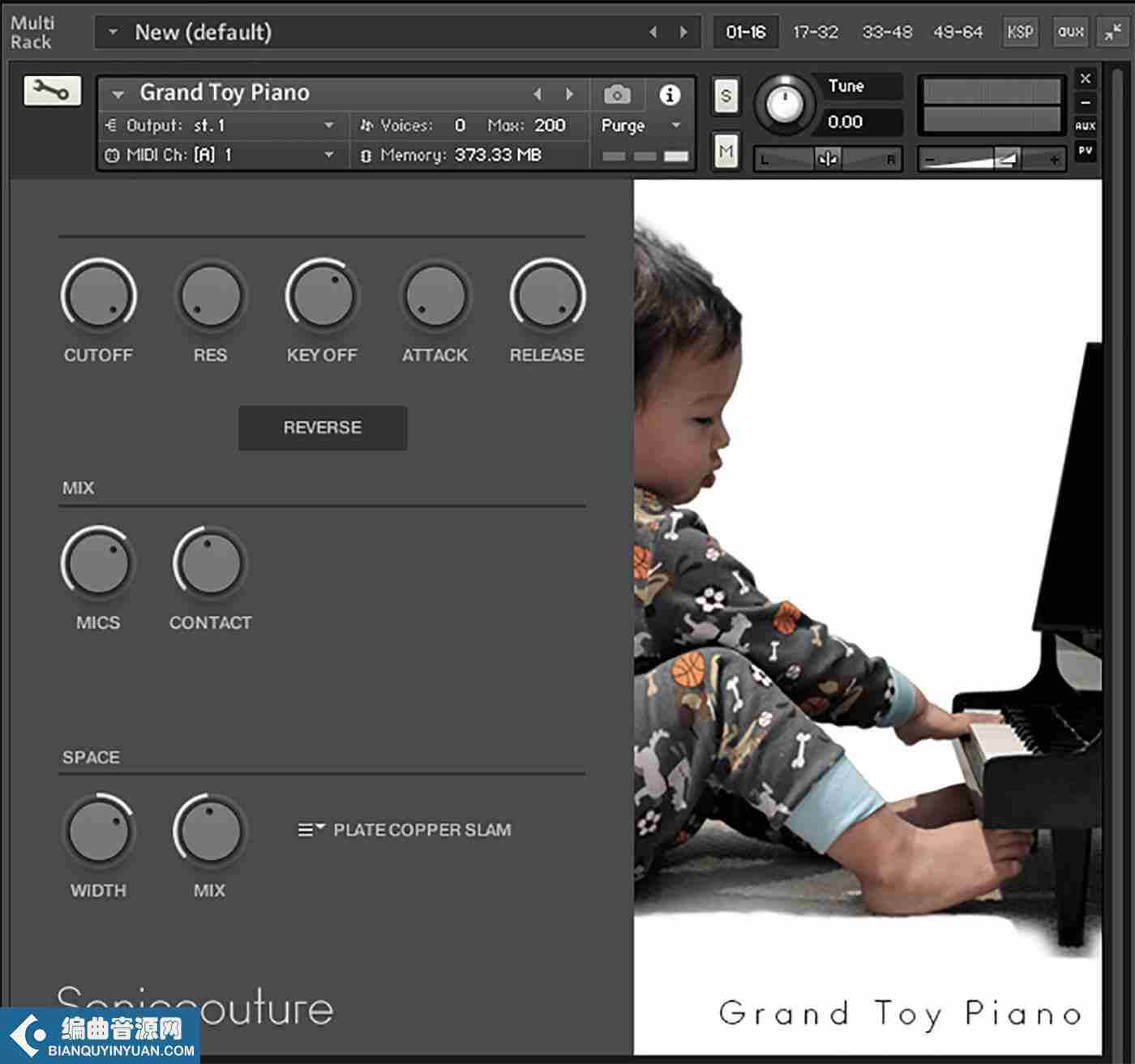The height and width of the screenshot is (1064, 1135).
Task: Go to previous multi rack preset
Action: [653, 32]
